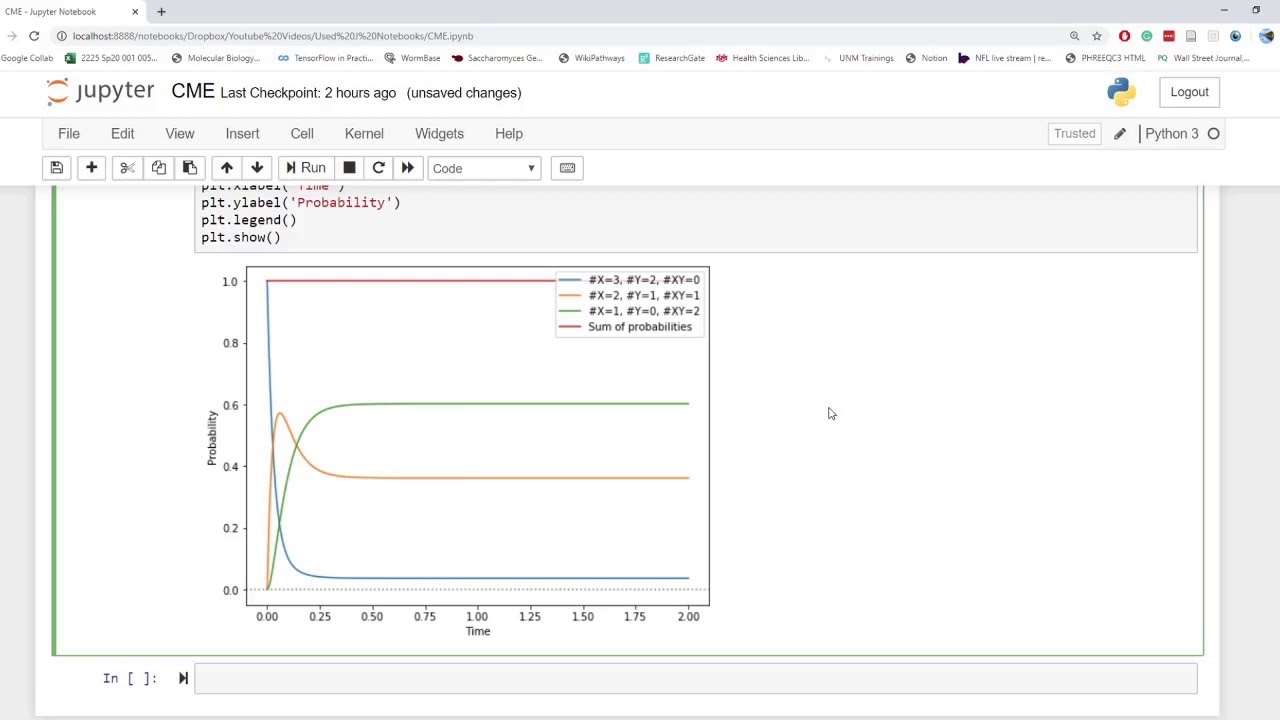Open the PHREEQC3 HTML bookmark
The image size is (1280, 720).
1105,58
